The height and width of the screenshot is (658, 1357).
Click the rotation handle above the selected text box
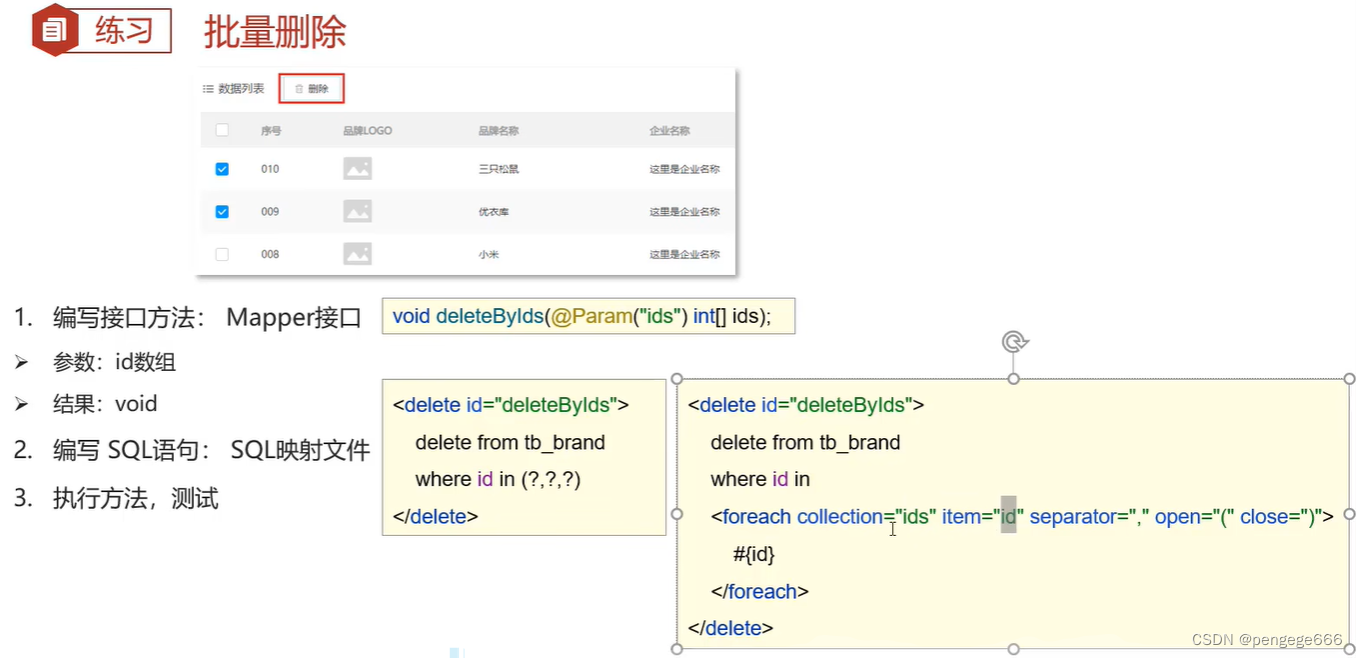[x=1014, y=342]
